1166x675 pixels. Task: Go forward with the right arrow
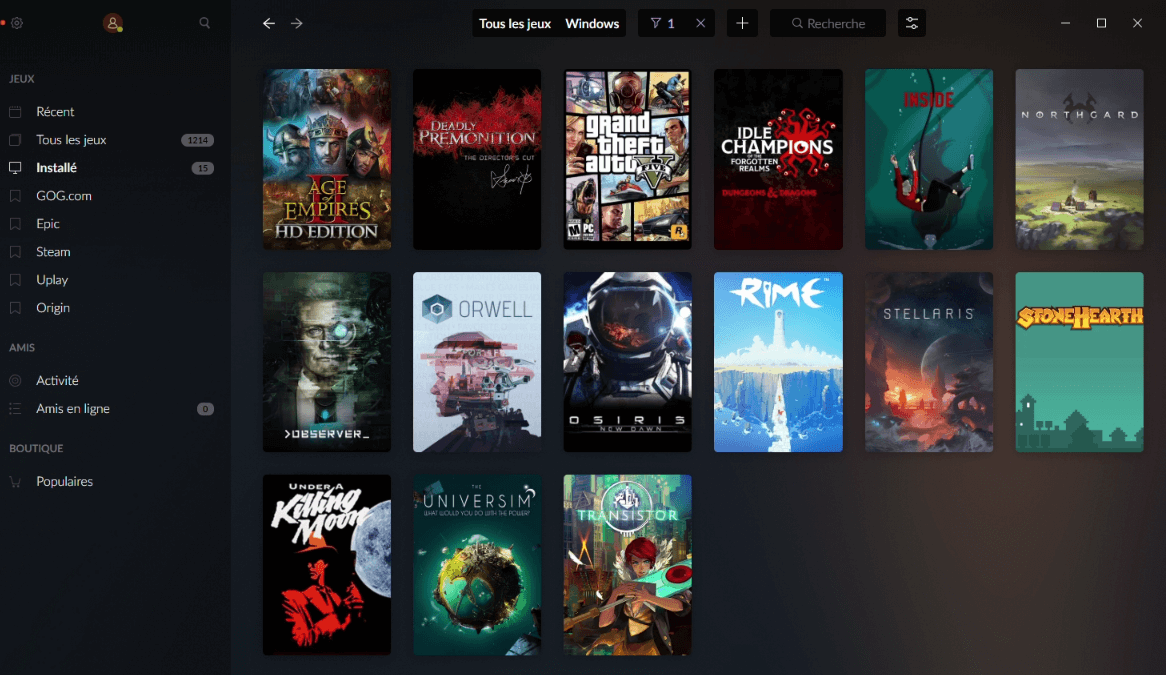pos(297,23)
